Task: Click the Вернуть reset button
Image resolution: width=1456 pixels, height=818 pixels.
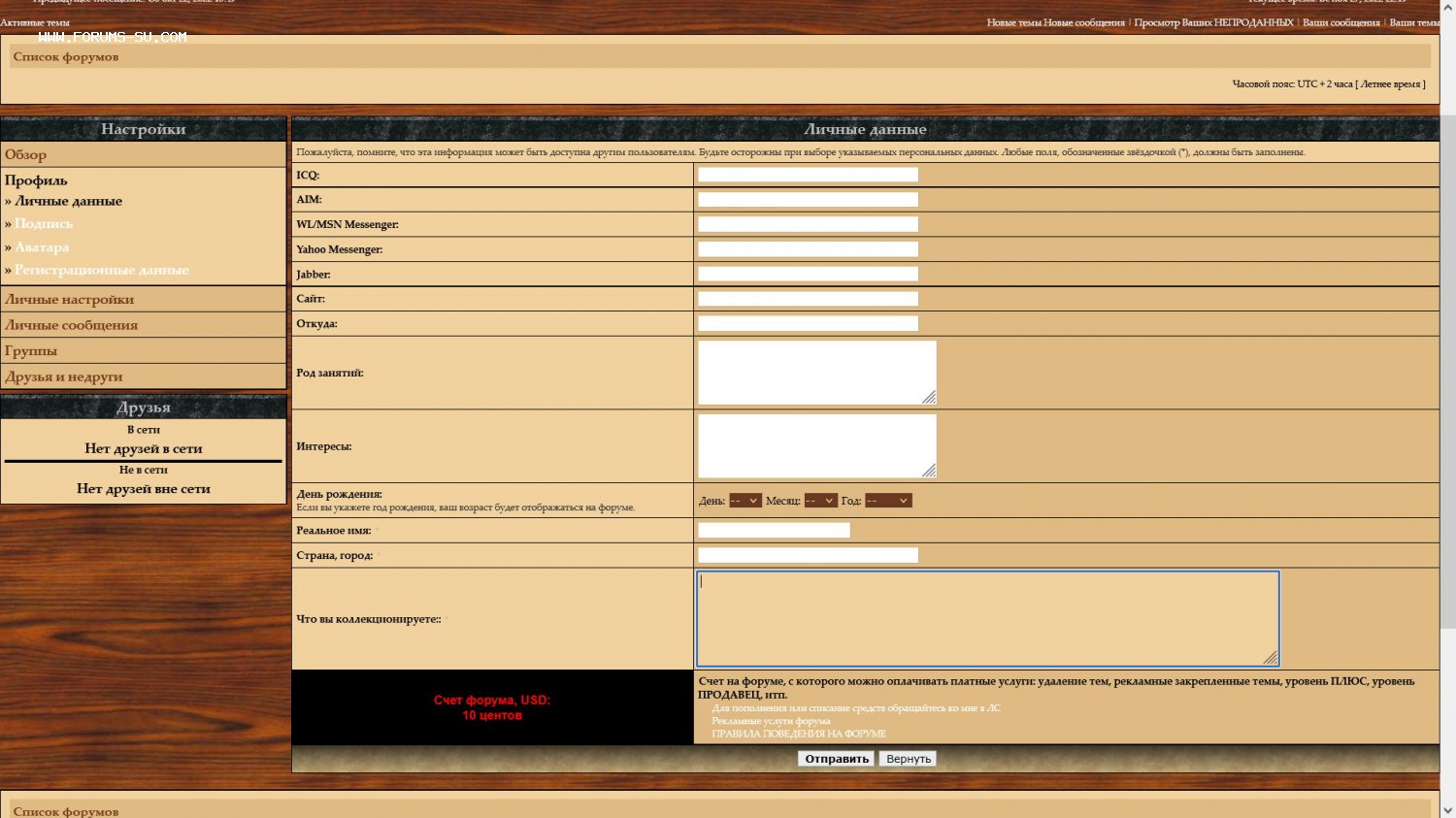Action: pyautogui.click(x=908, y=759)
